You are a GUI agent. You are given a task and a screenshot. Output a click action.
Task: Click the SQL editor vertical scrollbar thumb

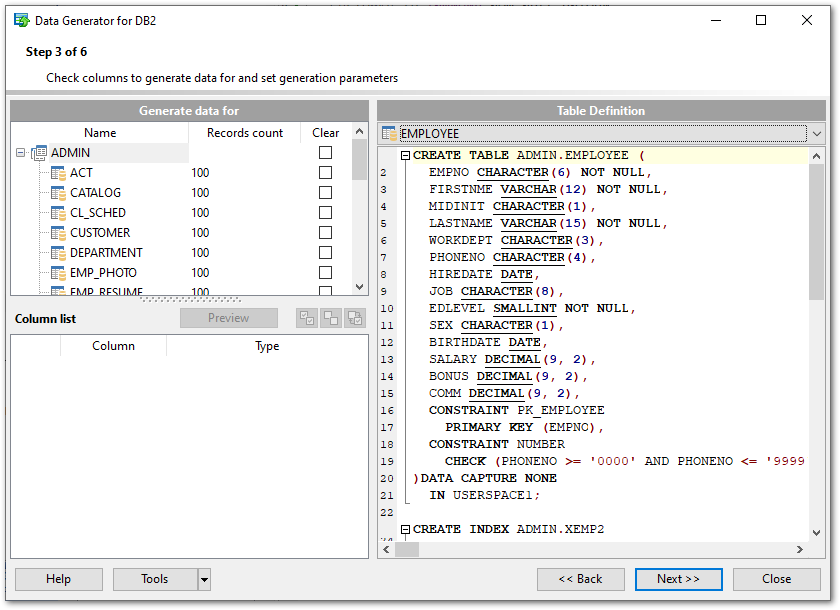tap(816, 232)
